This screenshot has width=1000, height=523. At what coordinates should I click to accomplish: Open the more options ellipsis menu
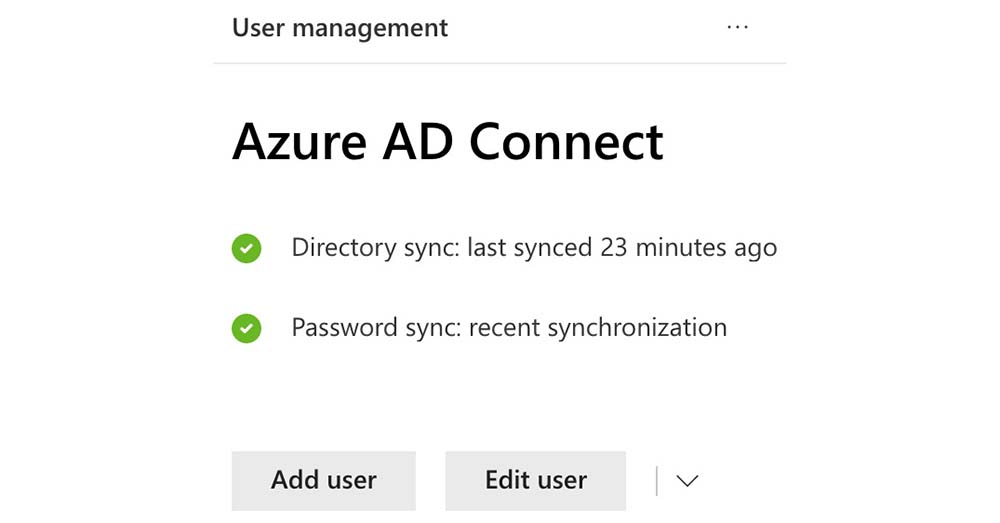[737, 28]
